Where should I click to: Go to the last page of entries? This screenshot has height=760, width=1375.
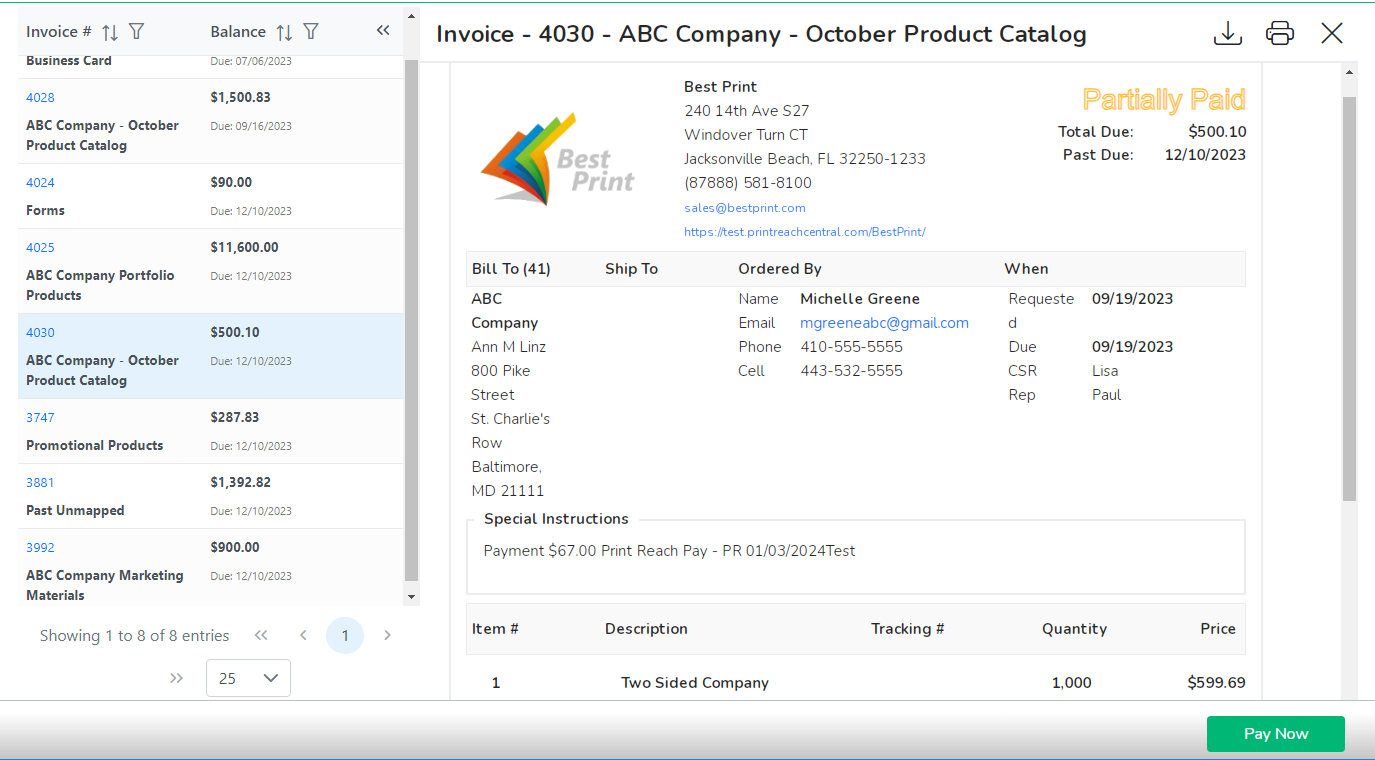click(x=177, y=678)
